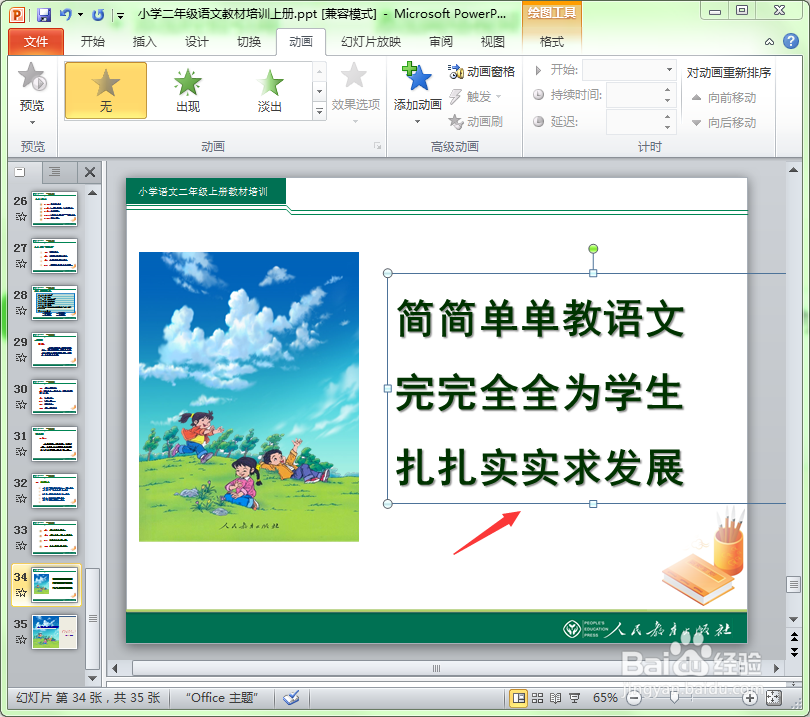This screenshot has width=810, height=717.
Task: Open the 文件 tab
Action: (x=36, y=42)
